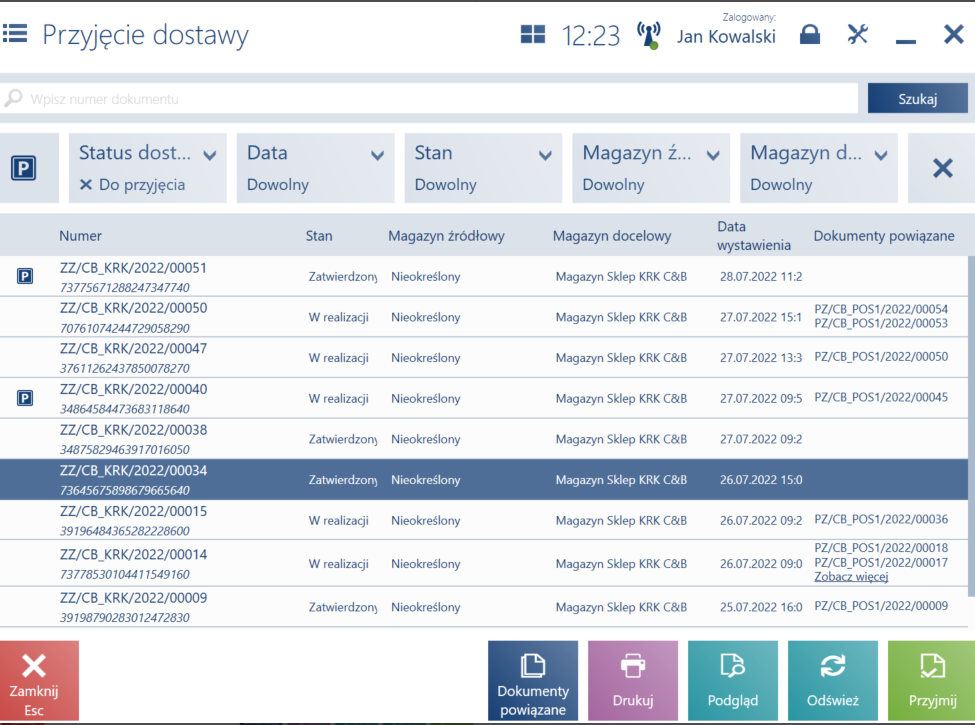Open the hamburger menu beside Przyjęcie dostawy
975x725 pixels.
coord(15,33)
